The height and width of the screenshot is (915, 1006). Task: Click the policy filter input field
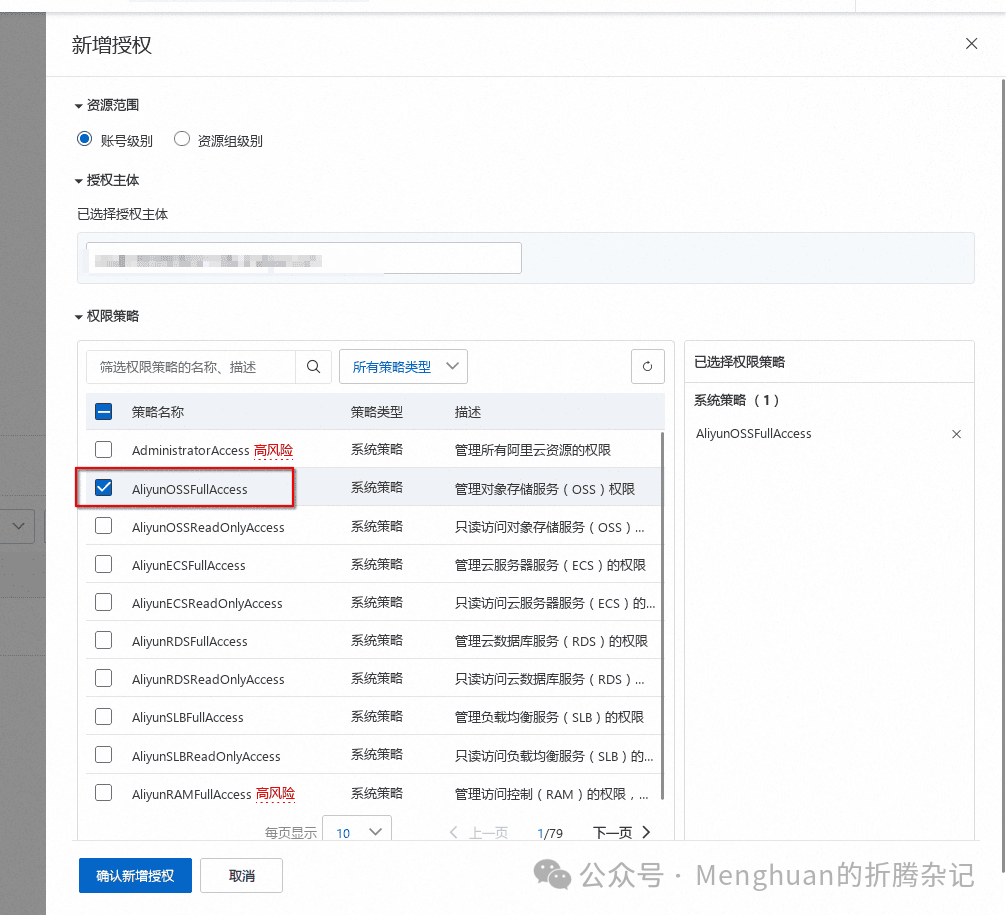(190, 366)
